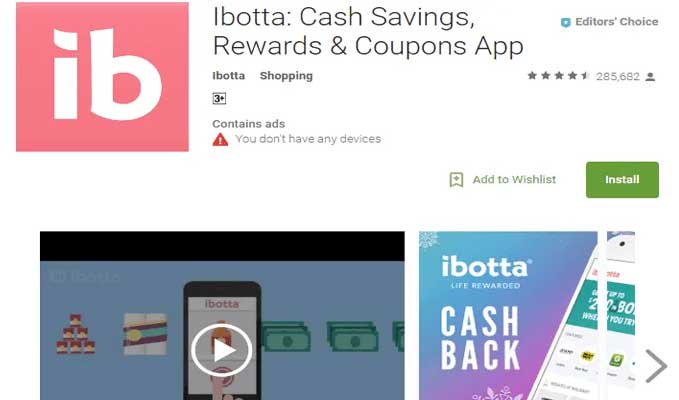
Task: Click the 3+ content rating badge
Action: point(219,99)
